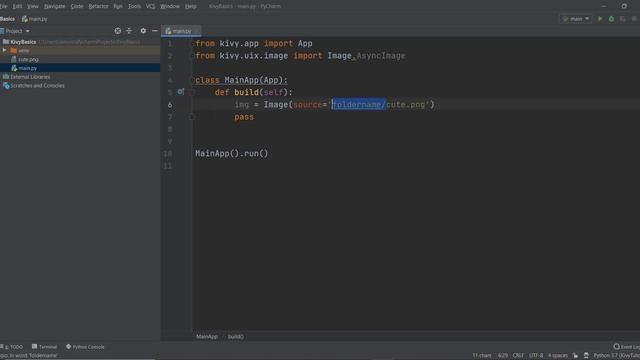Run the main configuration with green play
640x360 pixels.
[x=600, y=19]
